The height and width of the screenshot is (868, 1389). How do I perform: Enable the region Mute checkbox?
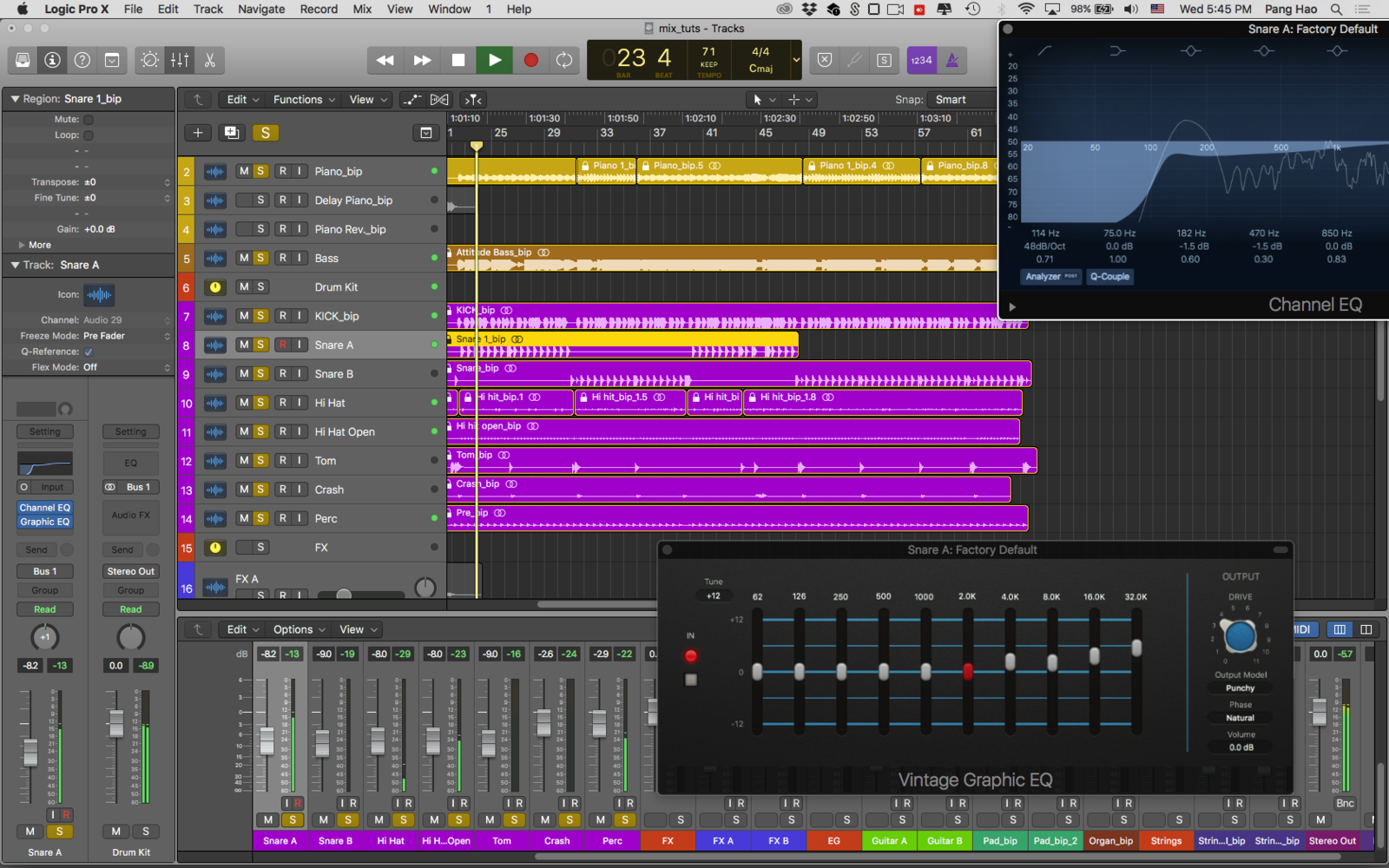pos(89,120)
